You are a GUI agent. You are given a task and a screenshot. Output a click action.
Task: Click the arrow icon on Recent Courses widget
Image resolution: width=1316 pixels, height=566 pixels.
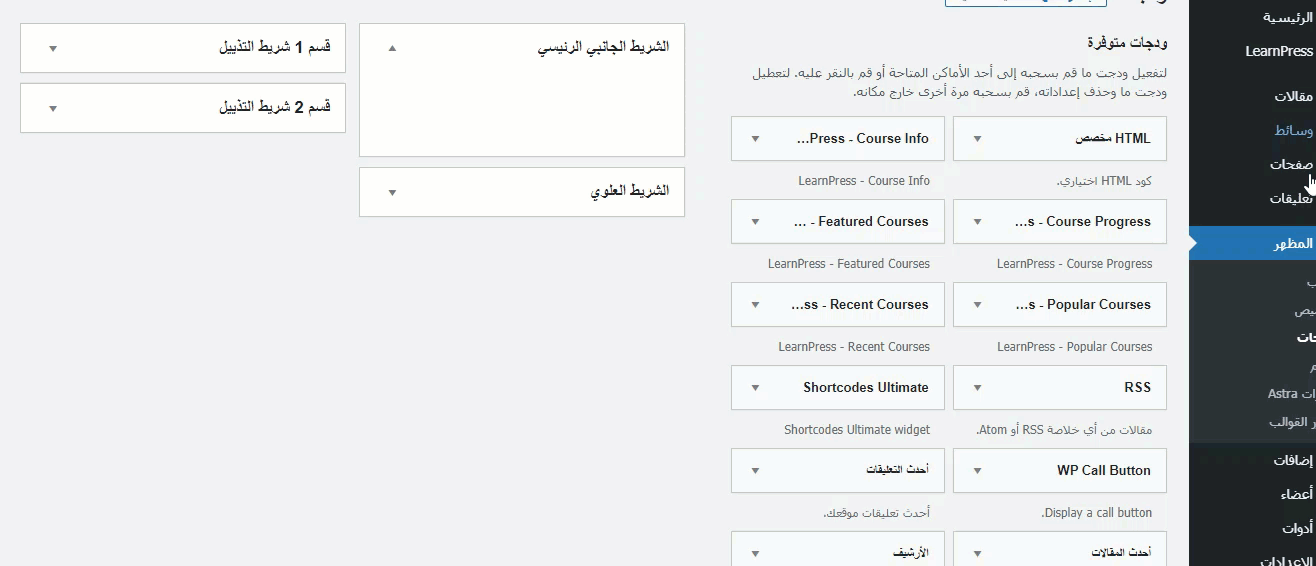[755, 305]
